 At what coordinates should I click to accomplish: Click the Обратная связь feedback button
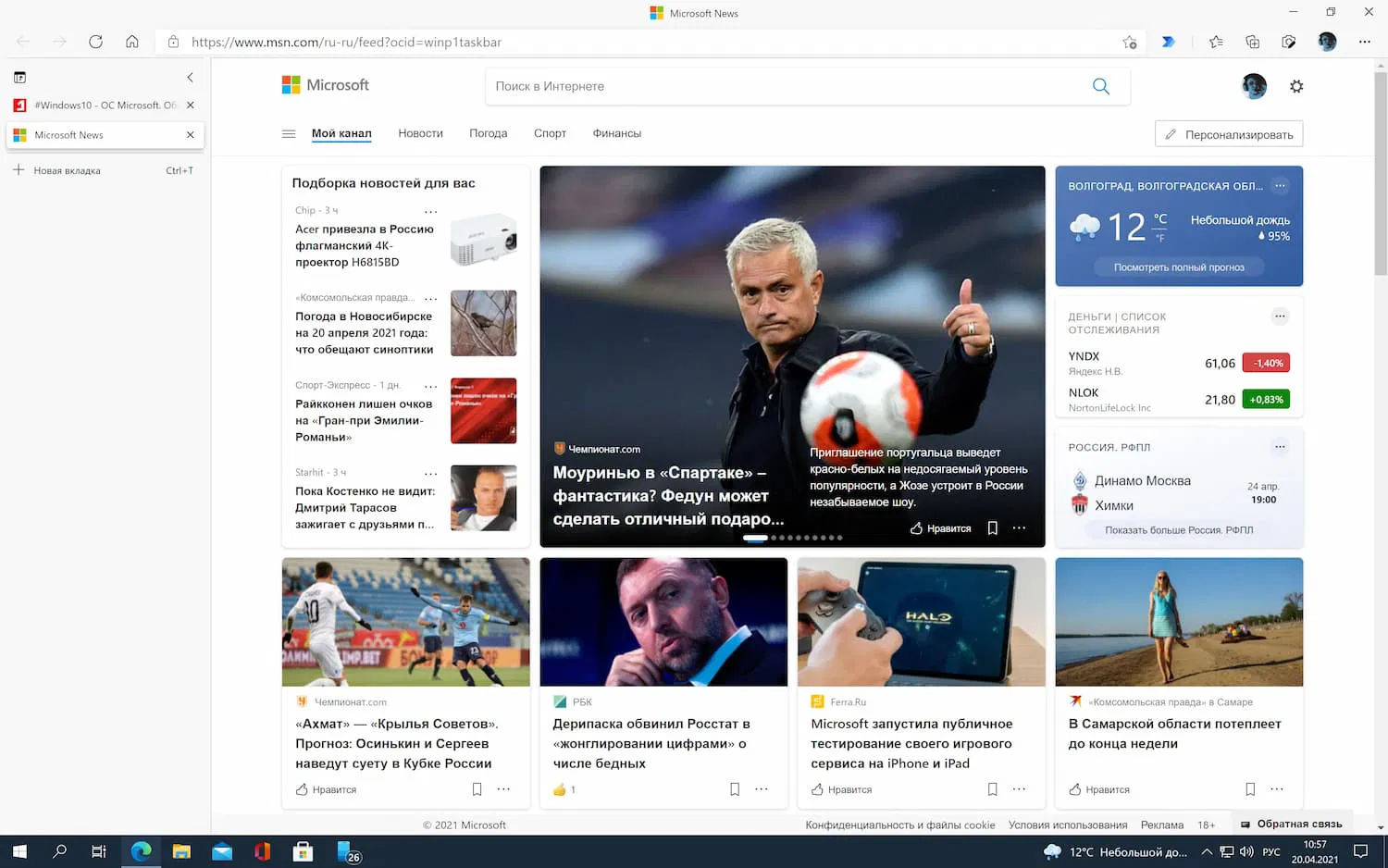pyautogui.click(x=1291, y=824)
